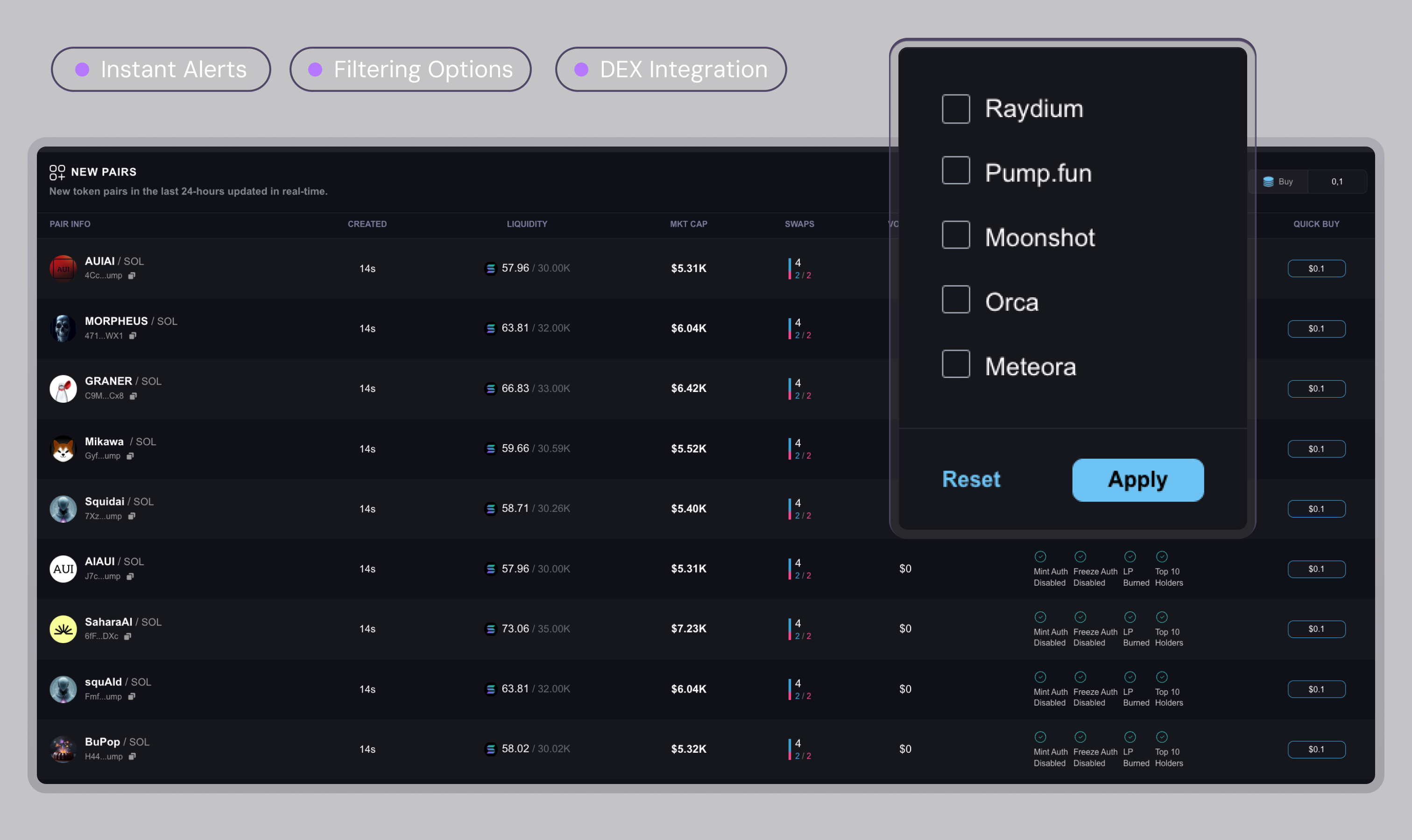Quick buy $0.1 of SaharaAI
This screenshot has height=840, width=1412.
(x=1316, y=629)
